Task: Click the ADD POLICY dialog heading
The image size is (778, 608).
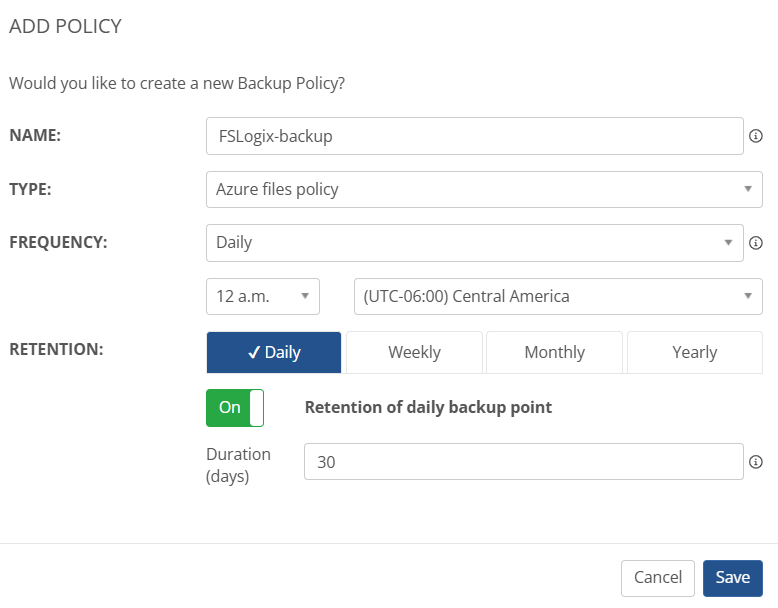Action: 65,27
